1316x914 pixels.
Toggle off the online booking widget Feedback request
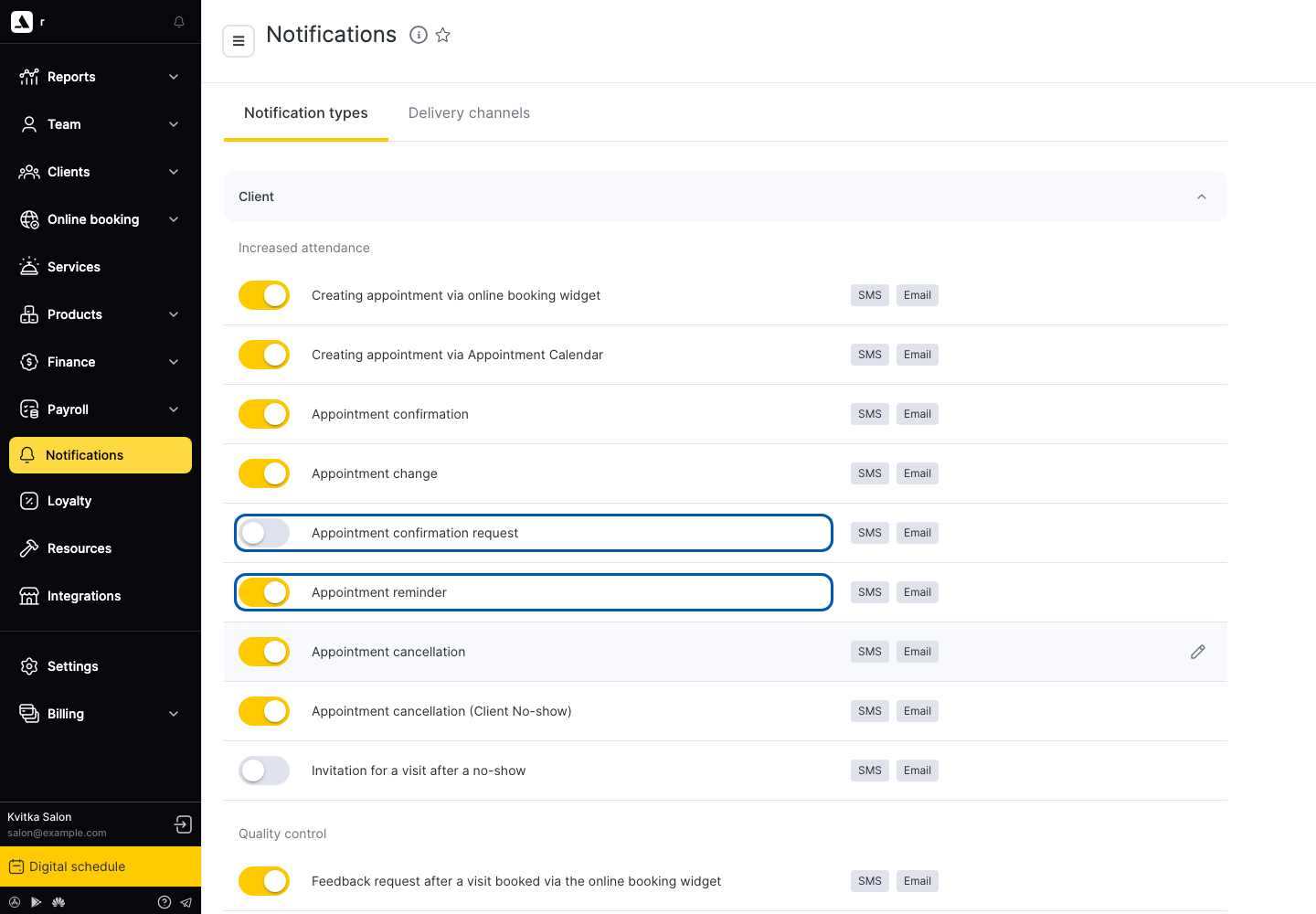pos(264,881)
